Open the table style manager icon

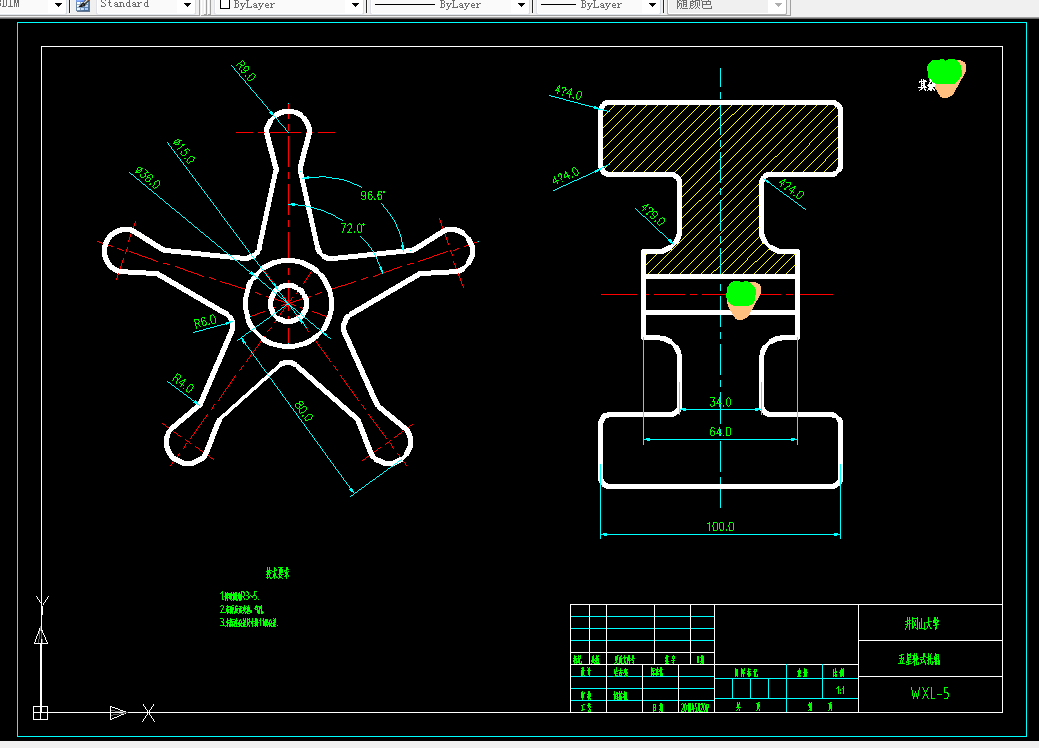pos(83,5)
